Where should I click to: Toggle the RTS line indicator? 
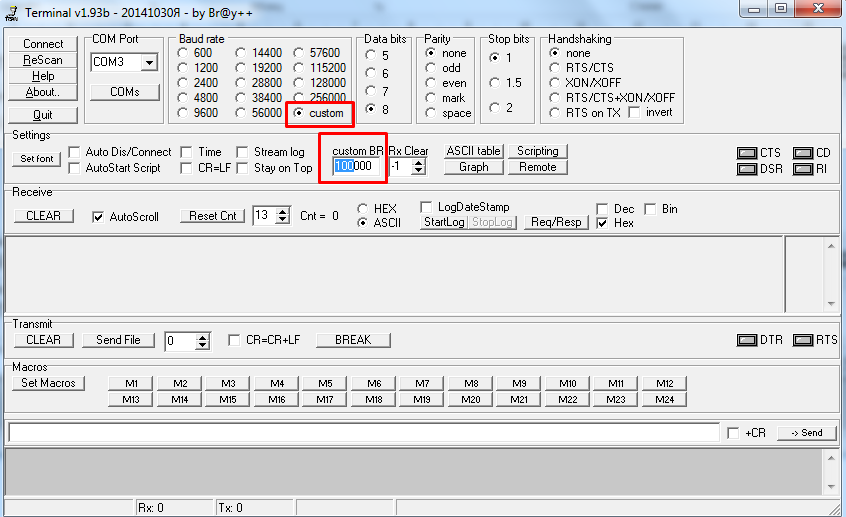pyautogui.click(x=803, y=340)
